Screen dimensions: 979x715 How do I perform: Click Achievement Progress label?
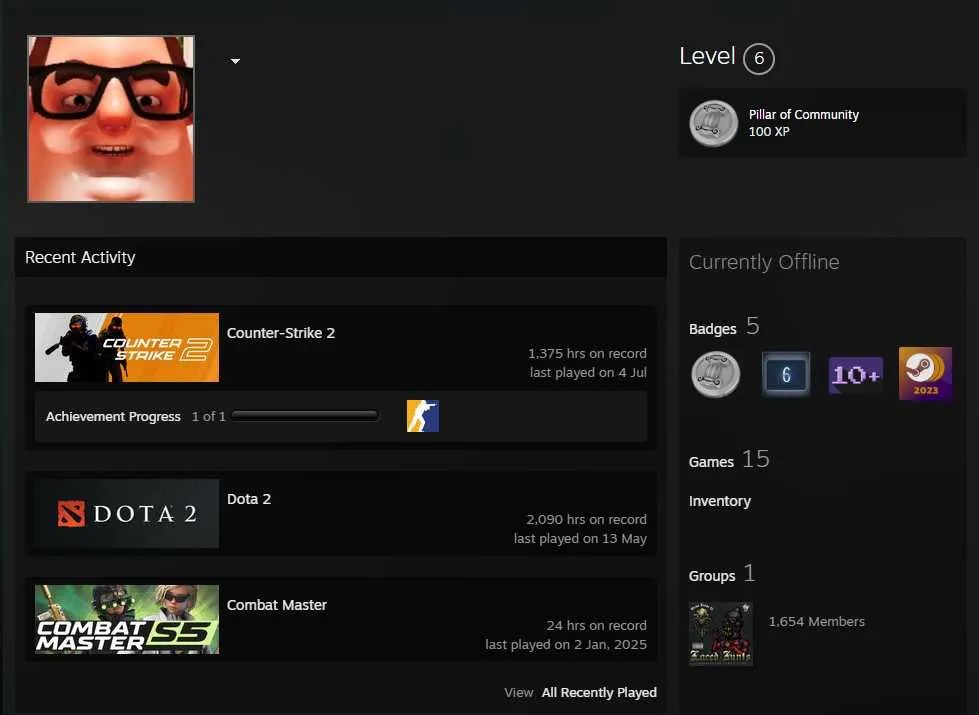pos(113,417)
